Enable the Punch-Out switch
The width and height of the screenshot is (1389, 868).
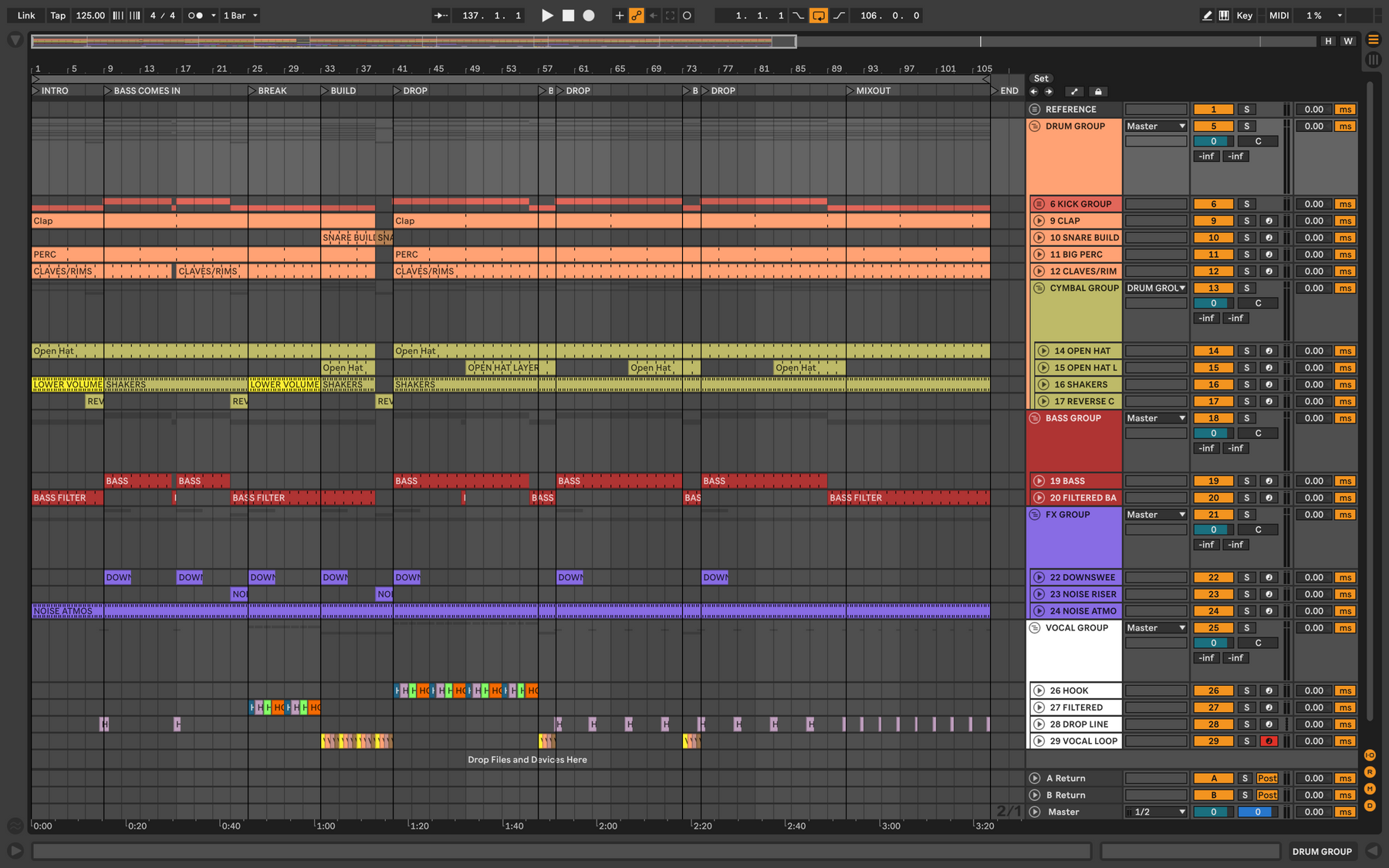click(839, 15)
